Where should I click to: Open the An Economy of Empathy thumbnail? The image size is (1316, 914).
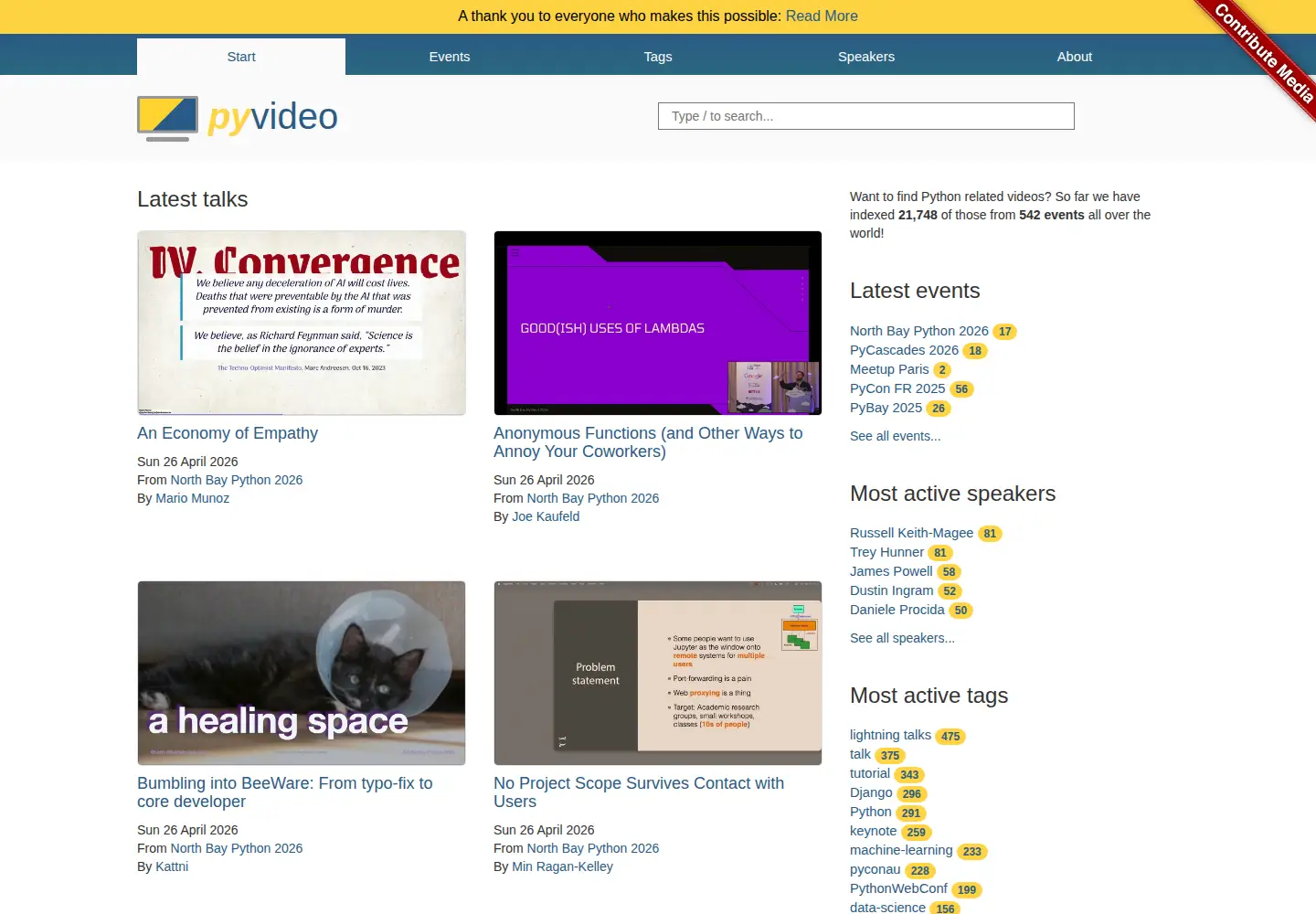pos(302,323)
